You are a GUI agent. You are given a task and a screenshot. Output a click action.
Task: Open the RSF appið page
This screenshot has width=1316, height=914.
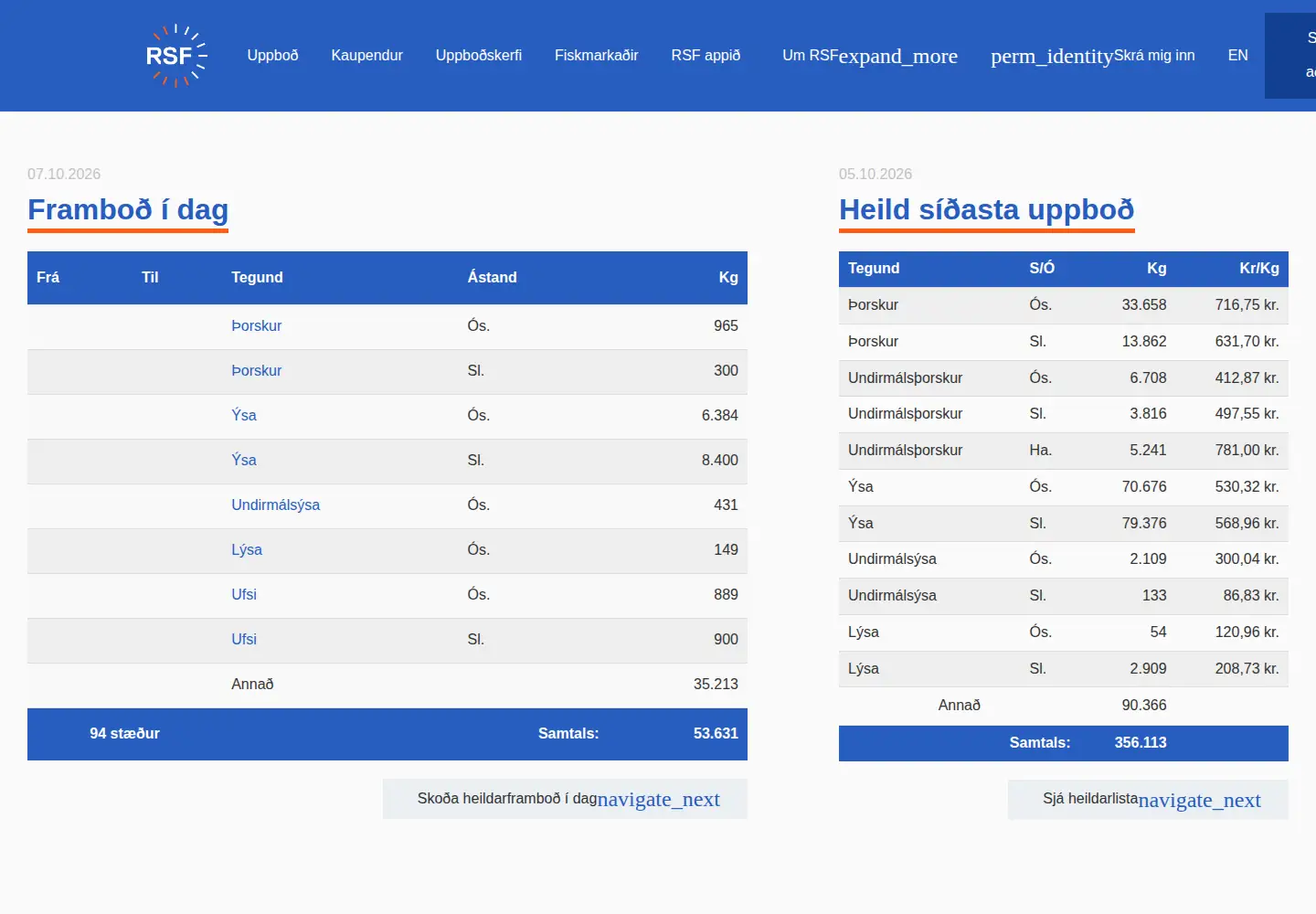click(706, 56)
